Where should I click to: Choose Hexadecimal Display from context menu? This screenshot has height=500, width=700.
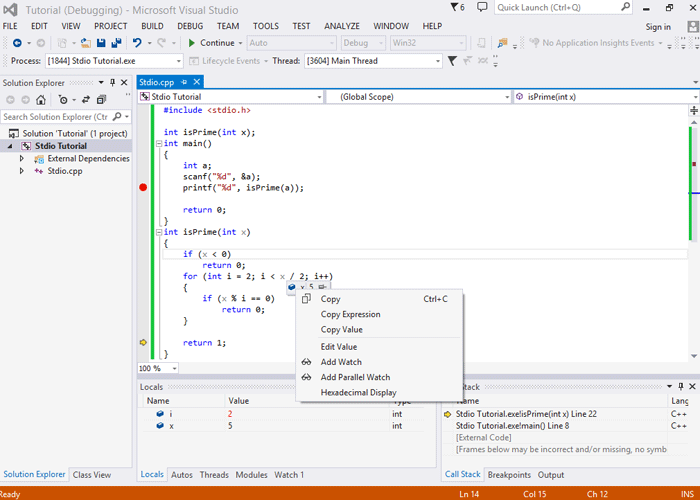(358, 393)
